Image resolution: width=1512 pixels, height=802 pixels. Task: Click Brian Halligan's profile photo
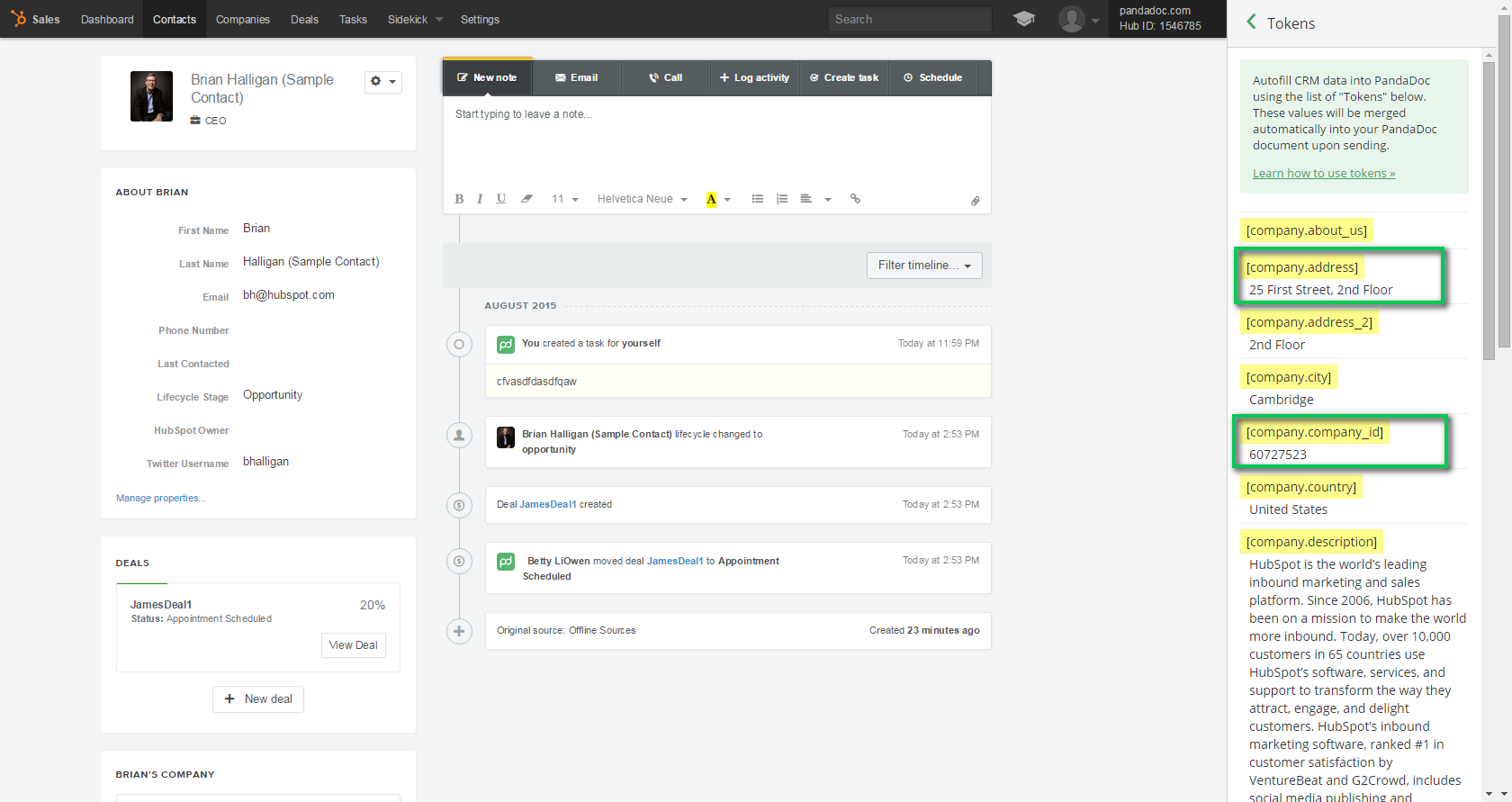(151, 96)
